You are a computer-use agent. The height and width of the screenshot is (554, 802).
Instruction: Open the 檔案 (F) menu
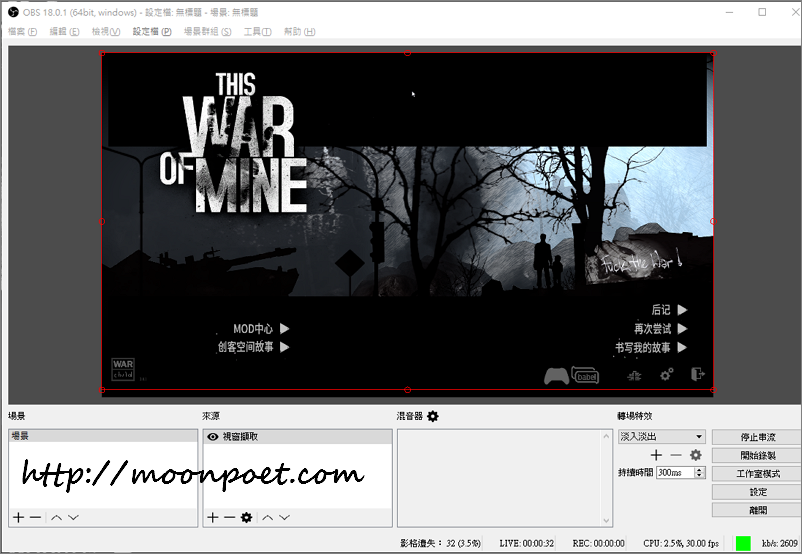click(23, 32)
